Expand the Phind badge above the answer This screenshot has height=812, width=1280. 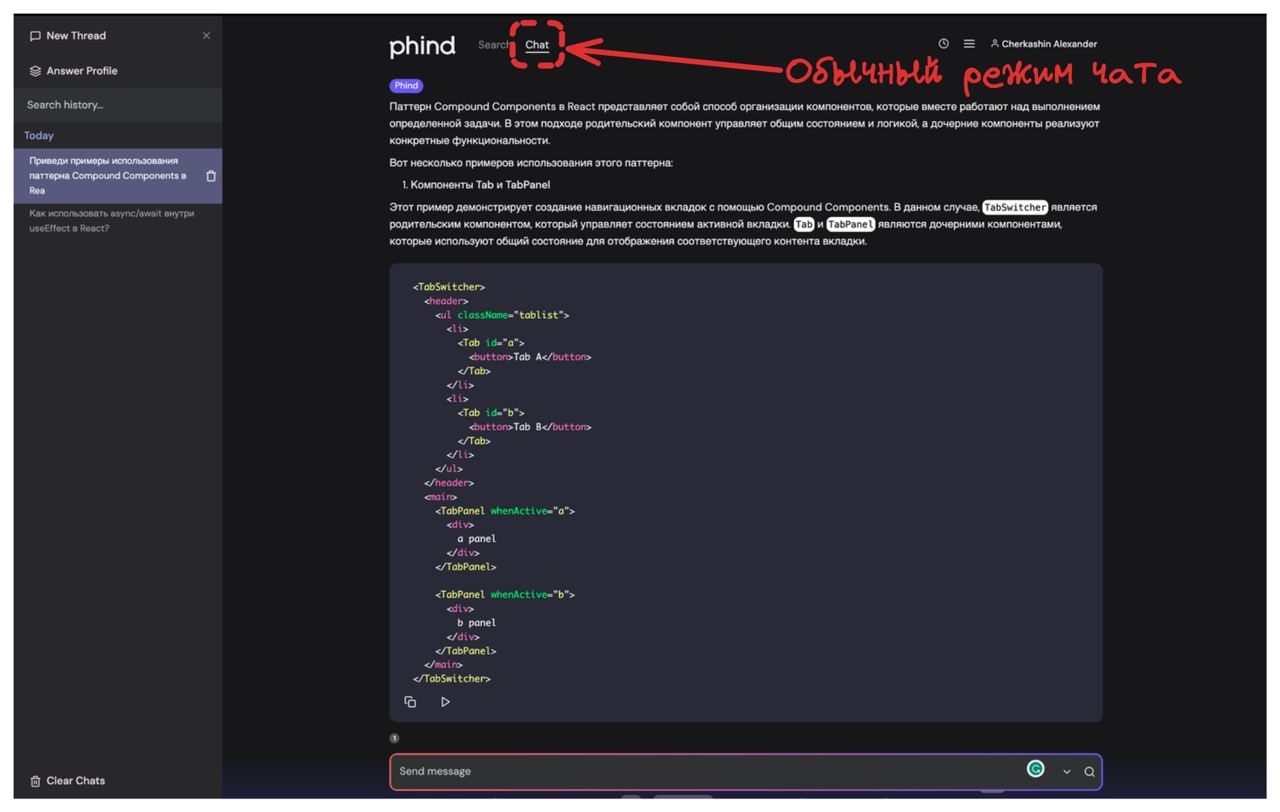[x=405, y=87]
